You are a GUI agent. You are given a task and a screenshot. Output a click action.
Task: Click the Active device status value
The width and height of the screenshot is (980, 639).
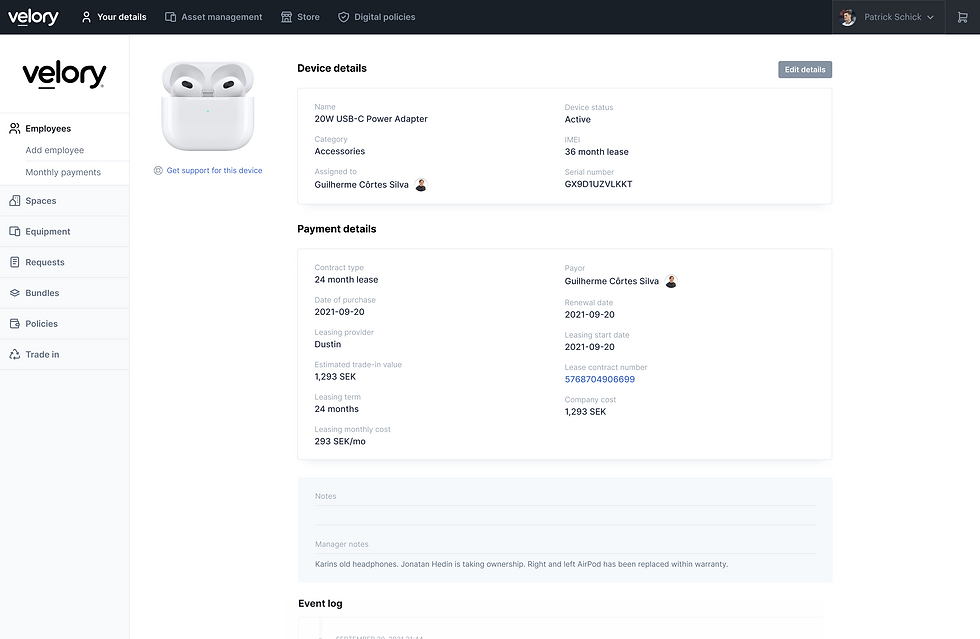click(578, 119)
